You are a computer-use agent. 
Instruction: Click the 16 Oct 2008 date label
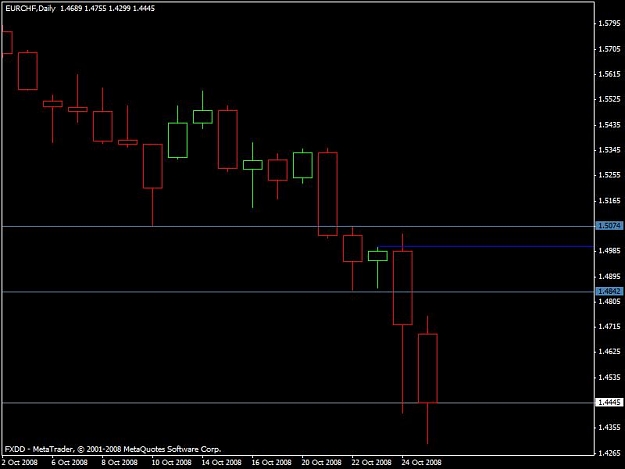pyautogui.click(x=271, y=462)
